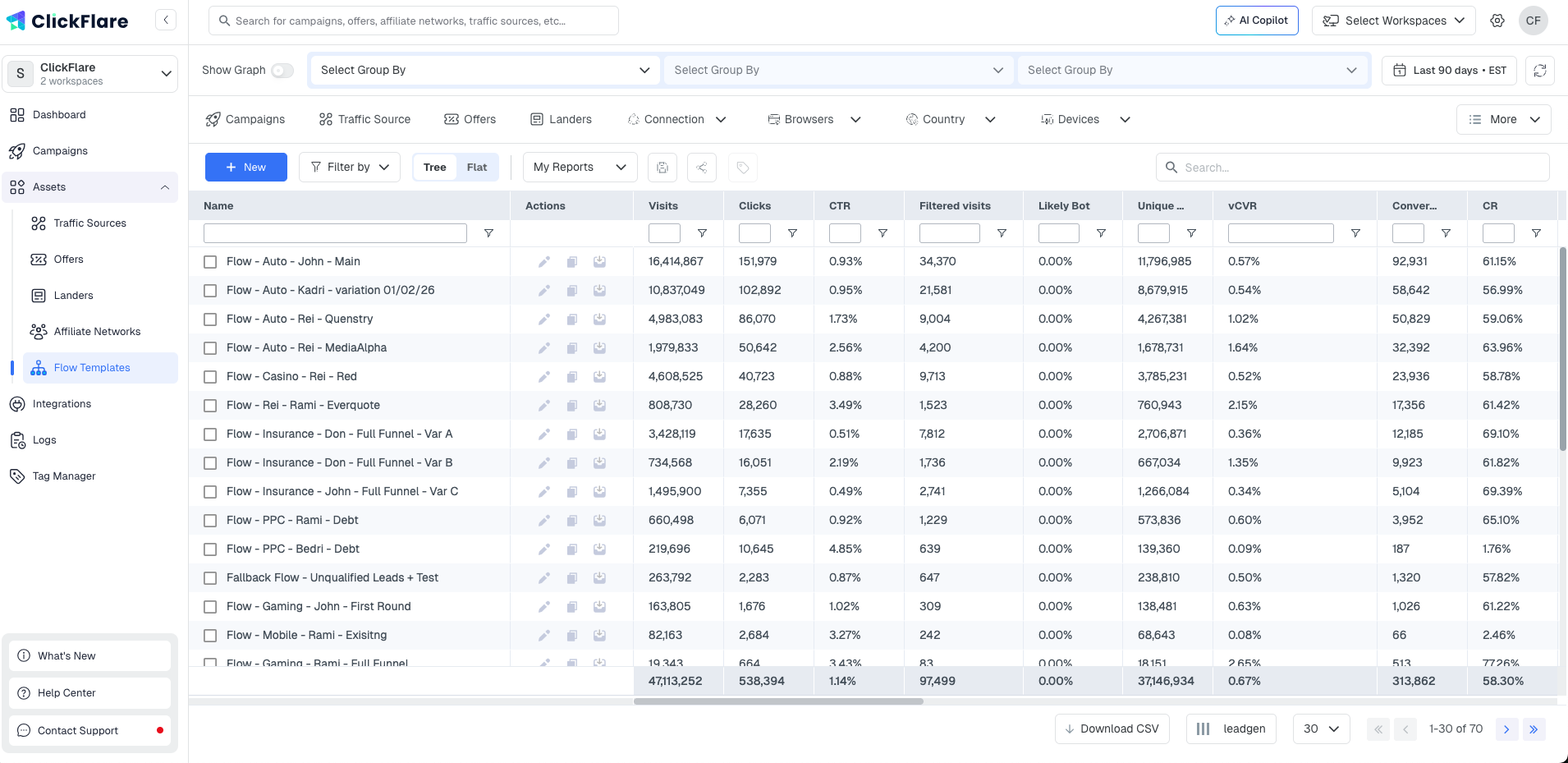Go to the last page using double-arrow icon

pos(1534,729)
